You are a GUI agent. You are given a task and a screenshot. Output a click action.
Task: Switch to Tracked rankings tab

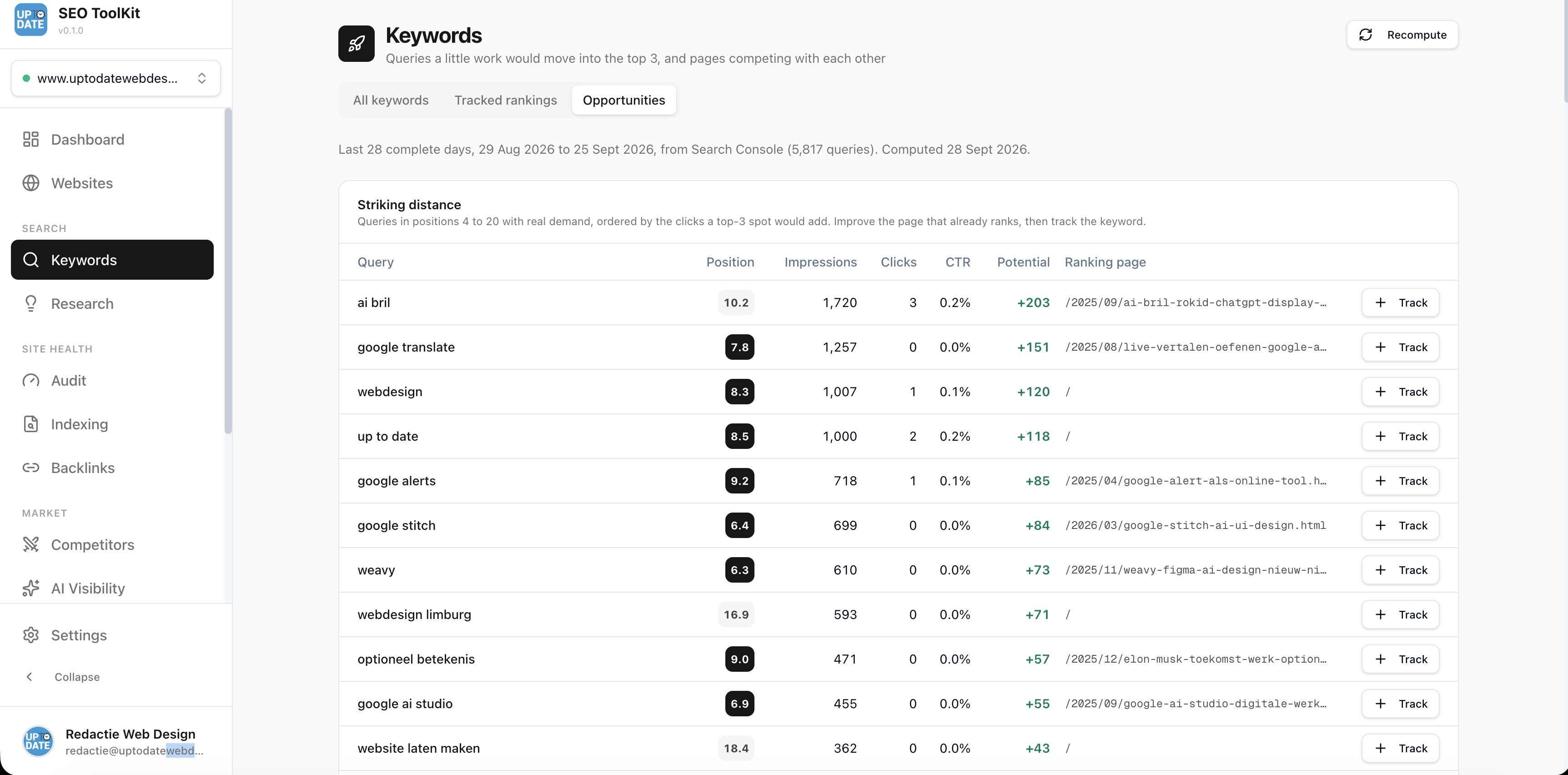tap(505, 100)
